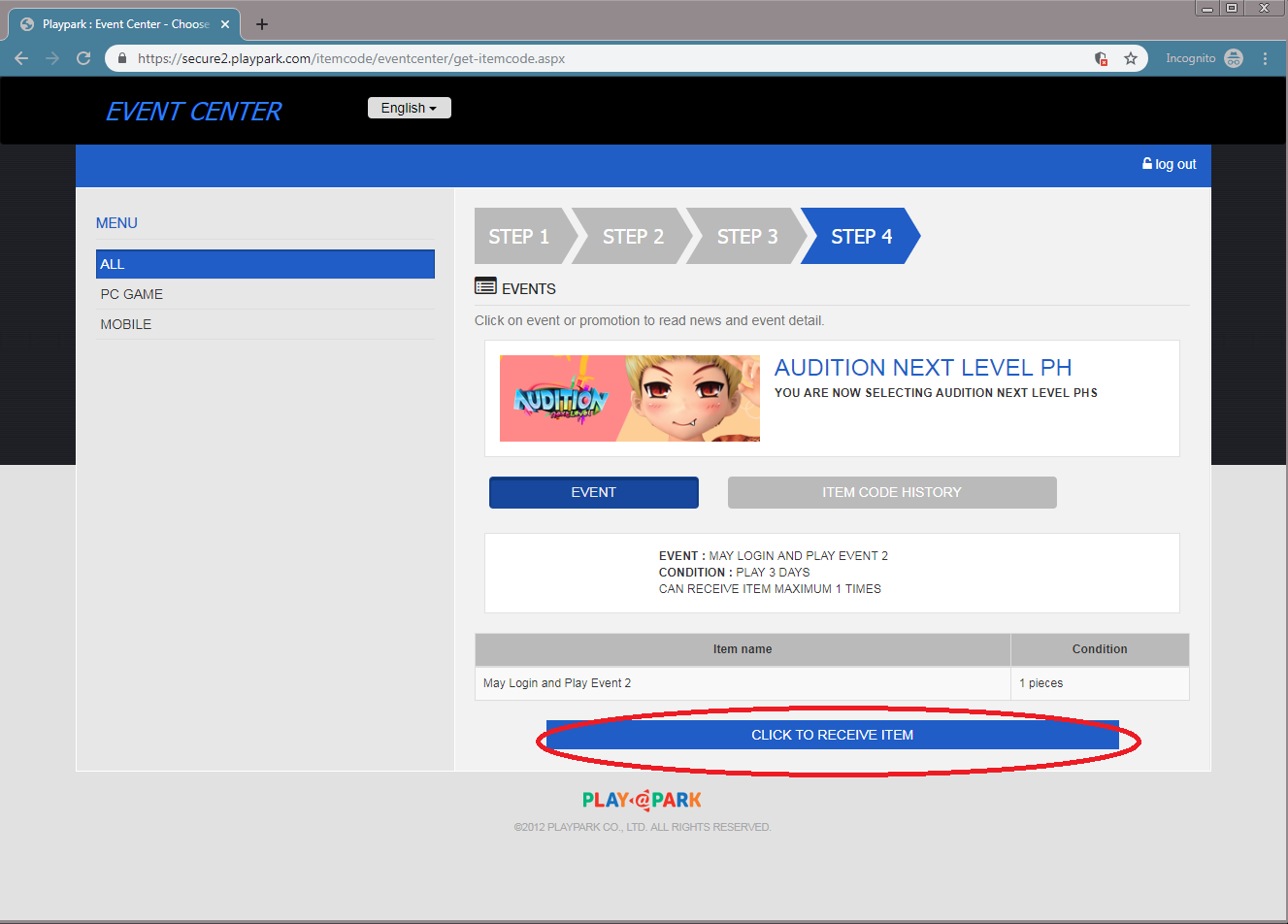Open the ITEM CODE HISTORY tab
1288x924 pixels.
[x=891, y=492]
